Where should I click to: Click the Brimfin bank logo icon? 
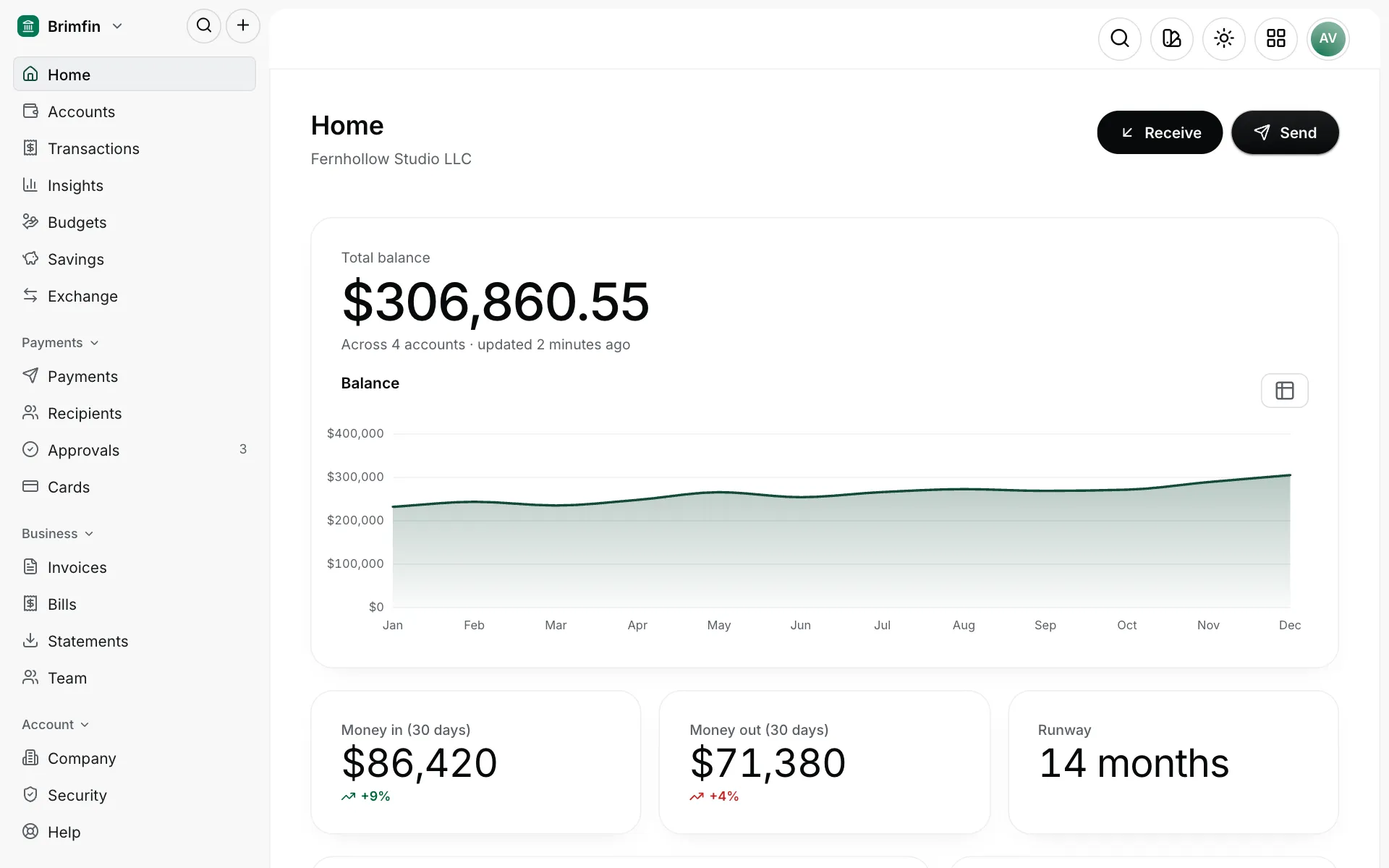coord(28,26)
